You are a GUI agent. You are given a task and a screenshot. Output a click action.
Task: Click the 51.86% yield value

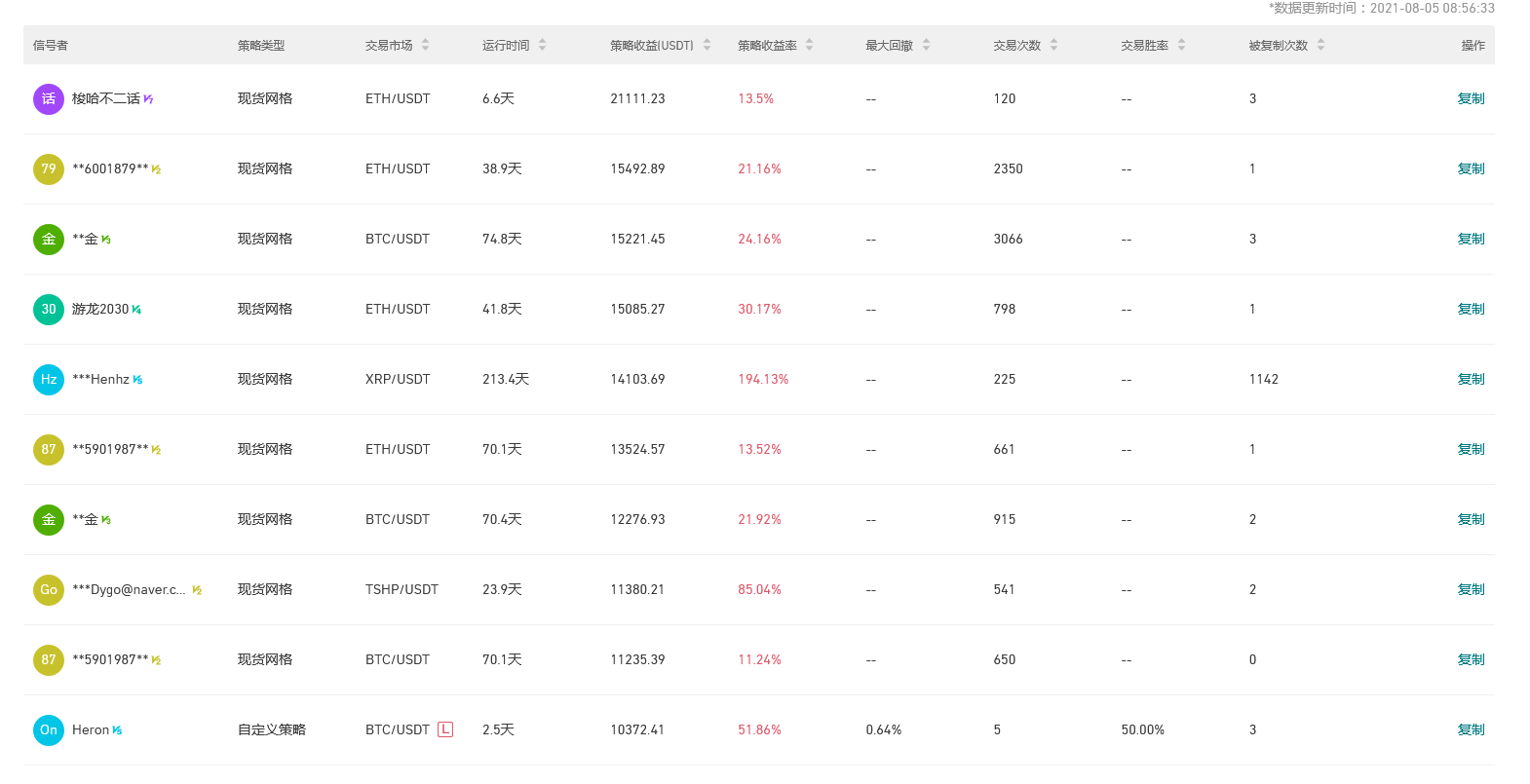(x=759, y=729)
